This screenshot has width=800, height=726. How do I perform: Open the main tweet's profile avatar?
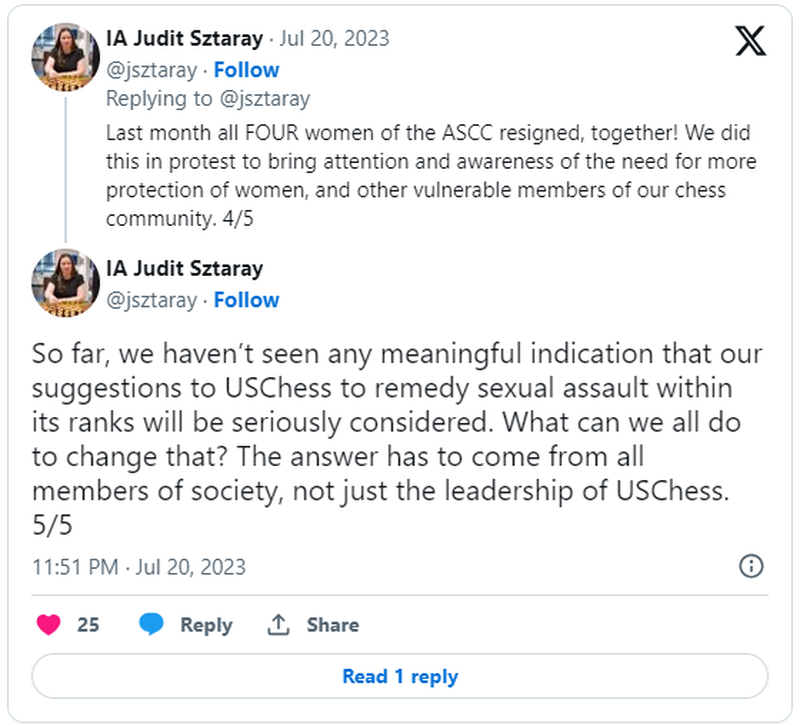click(66, 283)
